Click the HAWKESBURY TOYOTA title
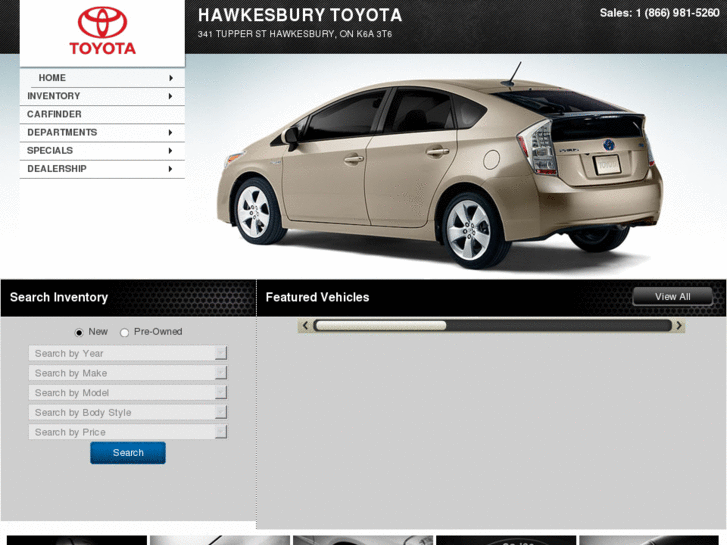Image resolution: width=727 pixels, height=545 pixels. coord(300,15)
